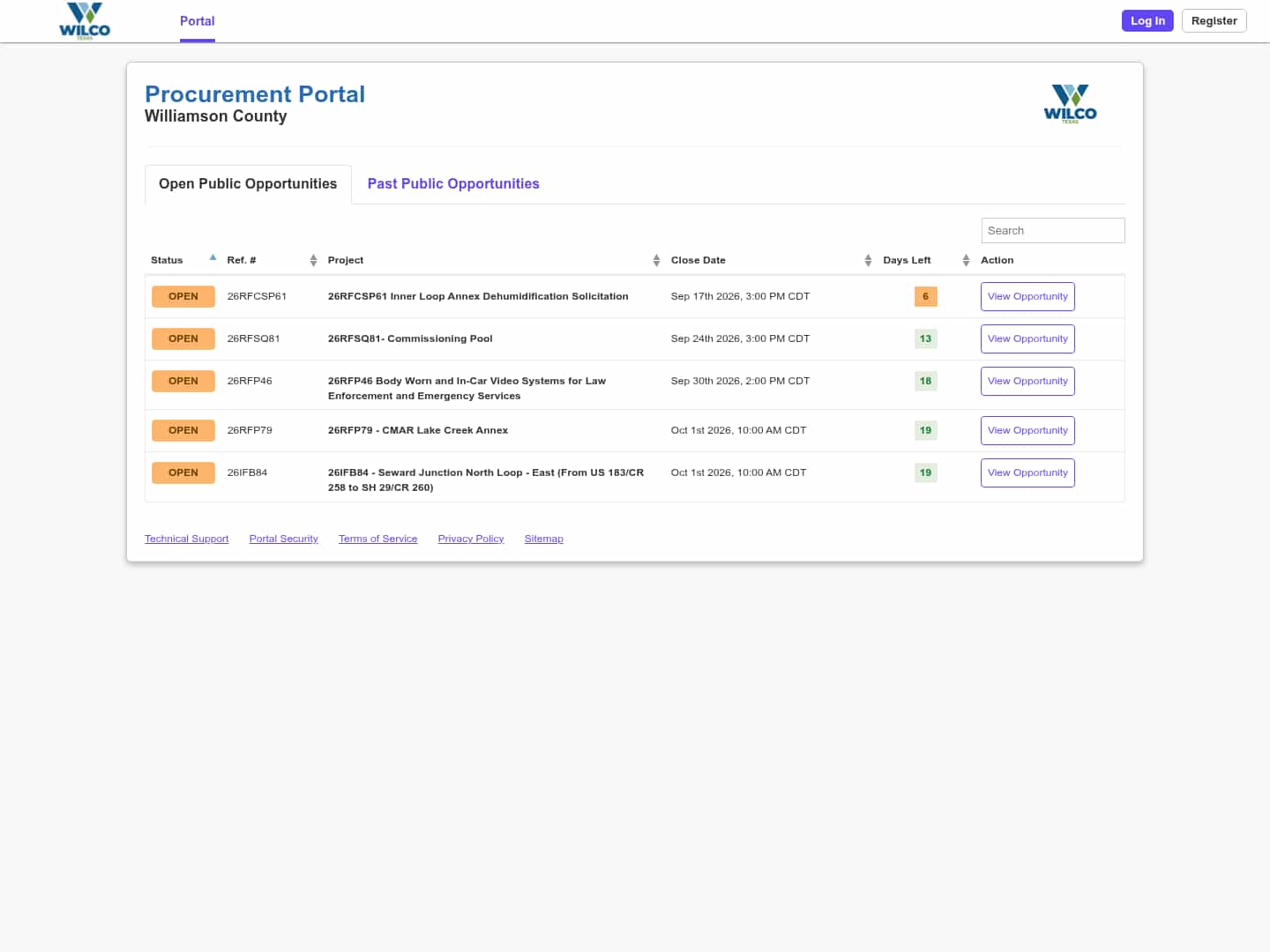The width and height of the screenshot is (1270, 952).
Task: Click project title 26RFSQ81- Commissioning Pool
Action: (x=410, y=339)
